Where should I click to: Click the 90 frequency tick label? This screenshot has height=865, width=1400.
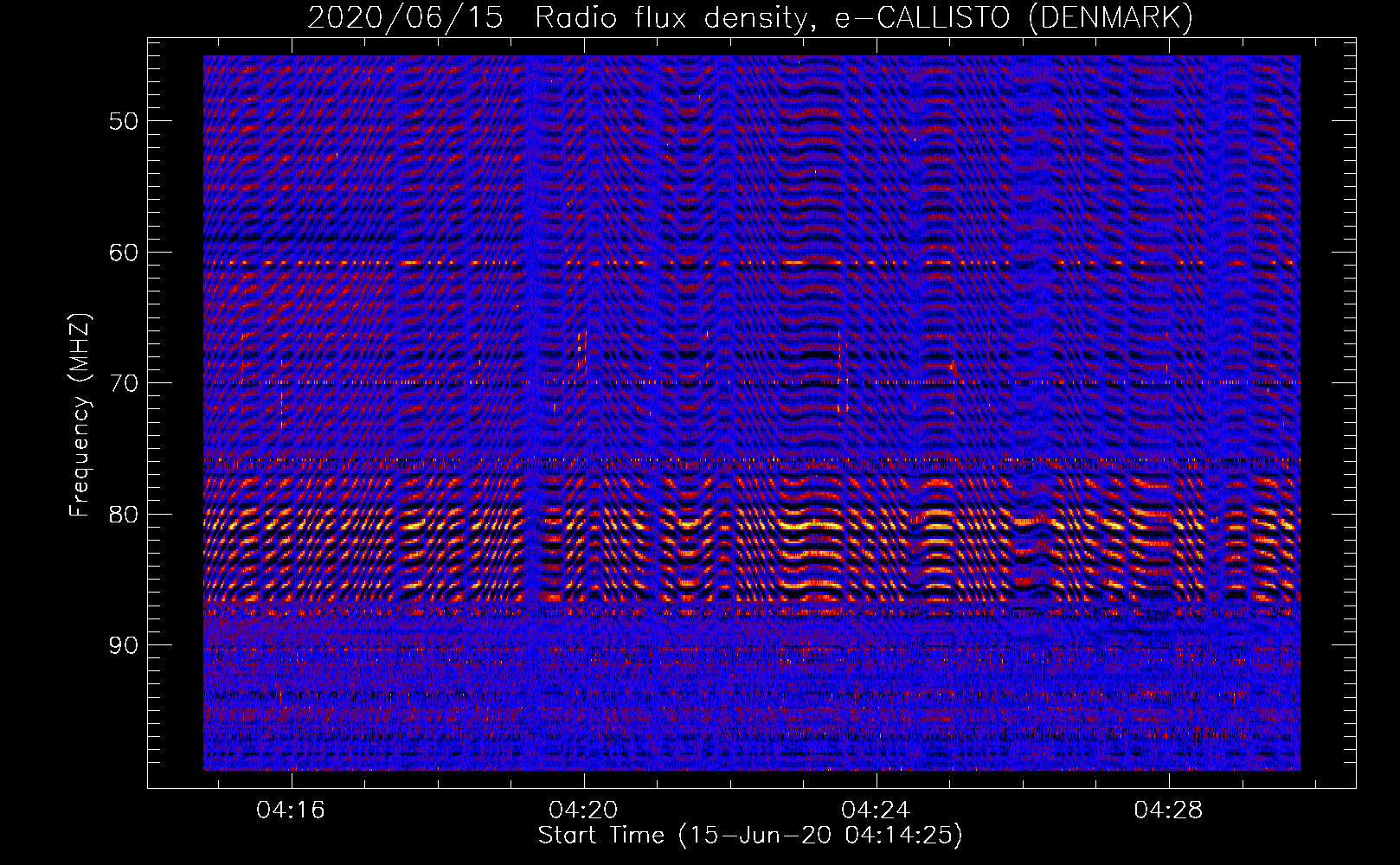123,645
